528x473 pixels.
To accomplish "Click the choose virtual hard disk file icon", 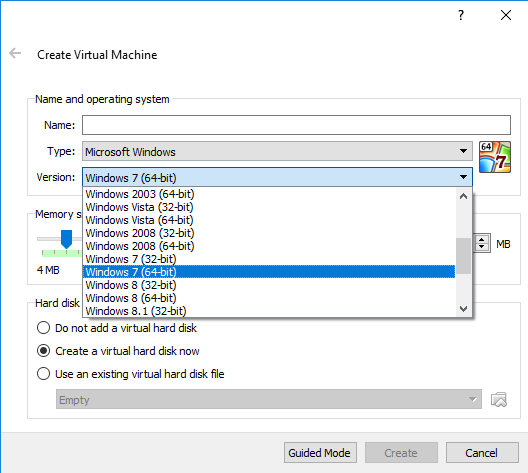I will coord(499,400).
